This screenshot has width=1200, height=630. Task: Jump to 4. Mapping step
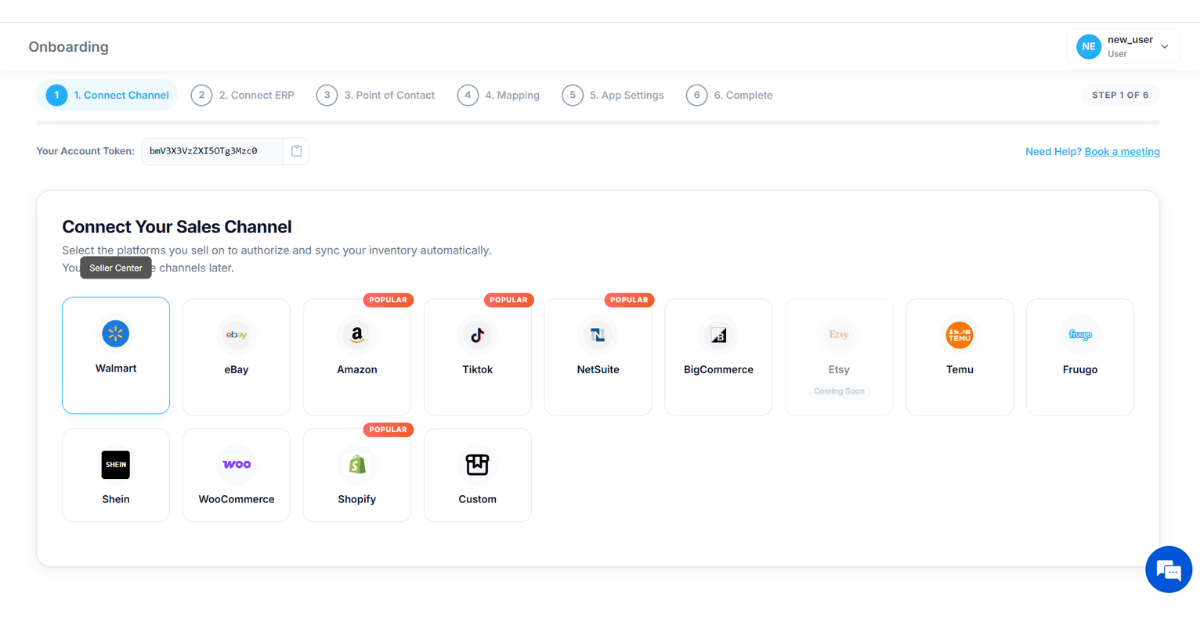coord(499,95)
